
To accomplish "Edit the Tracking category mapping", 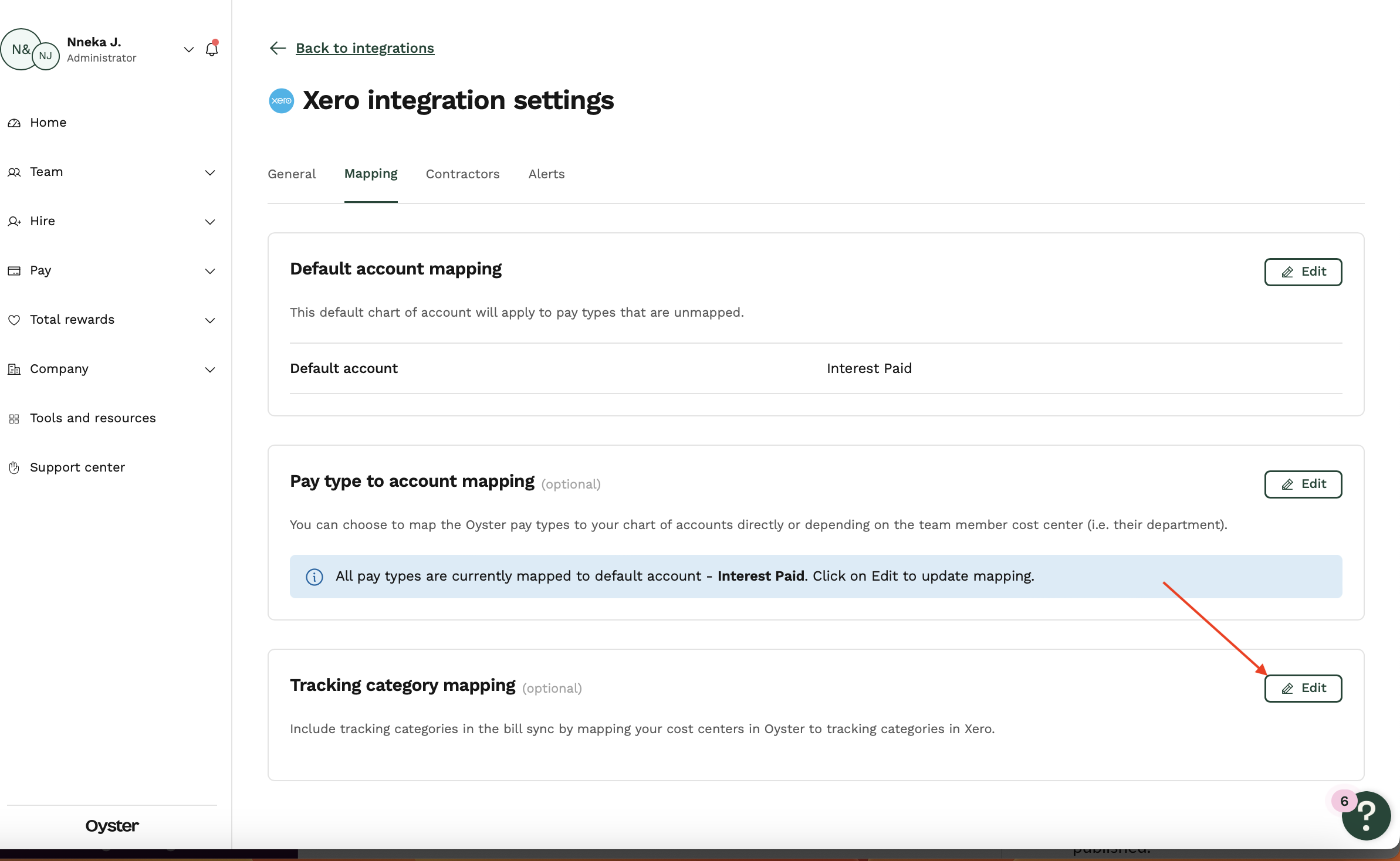I will [x=1303, y=689].
